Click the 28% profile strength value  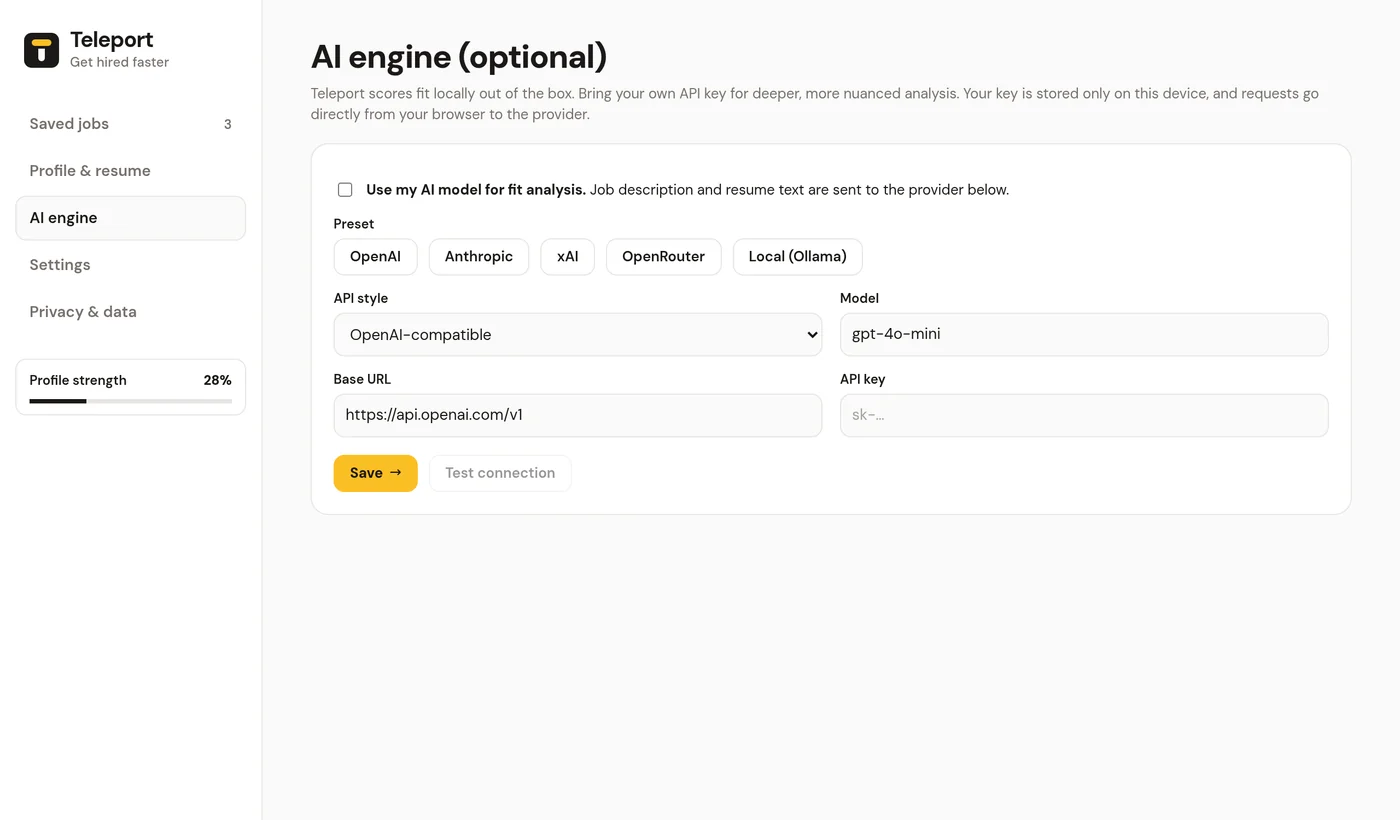pyautogui.click(x=218, y=380)
